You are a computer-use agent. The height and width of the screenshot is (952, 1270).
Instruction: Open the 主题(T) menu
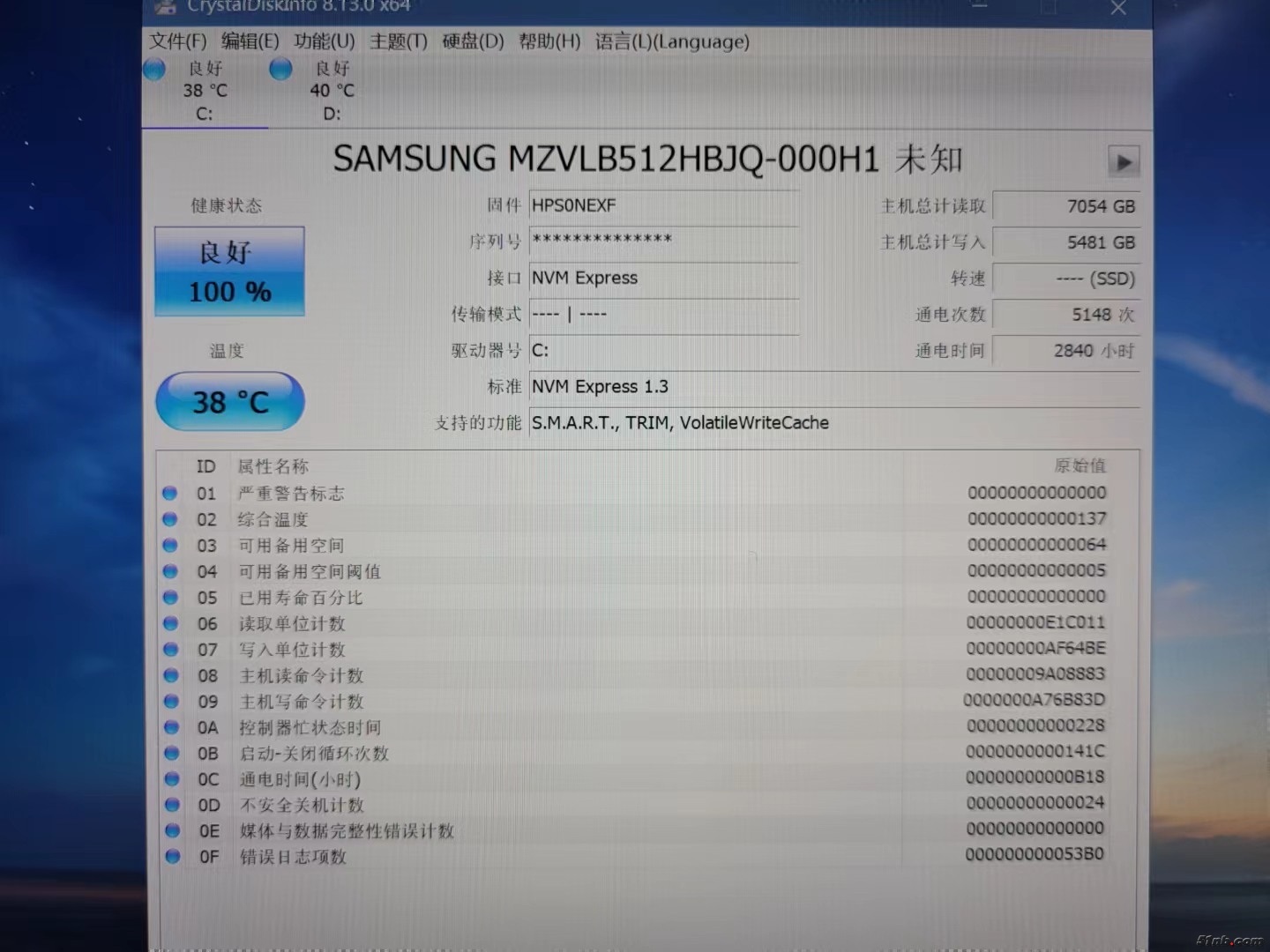(x=398, y=41)
